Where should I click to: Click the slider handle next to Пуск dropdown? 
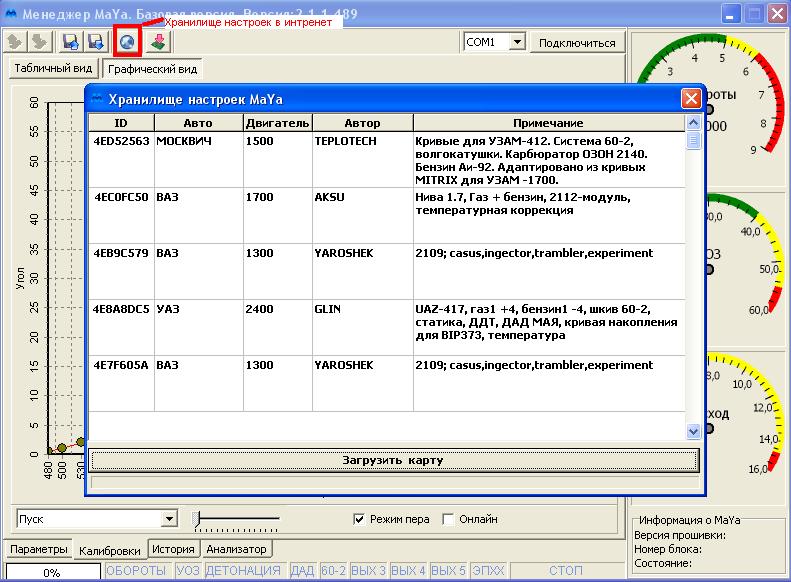[x=197, y=518]
